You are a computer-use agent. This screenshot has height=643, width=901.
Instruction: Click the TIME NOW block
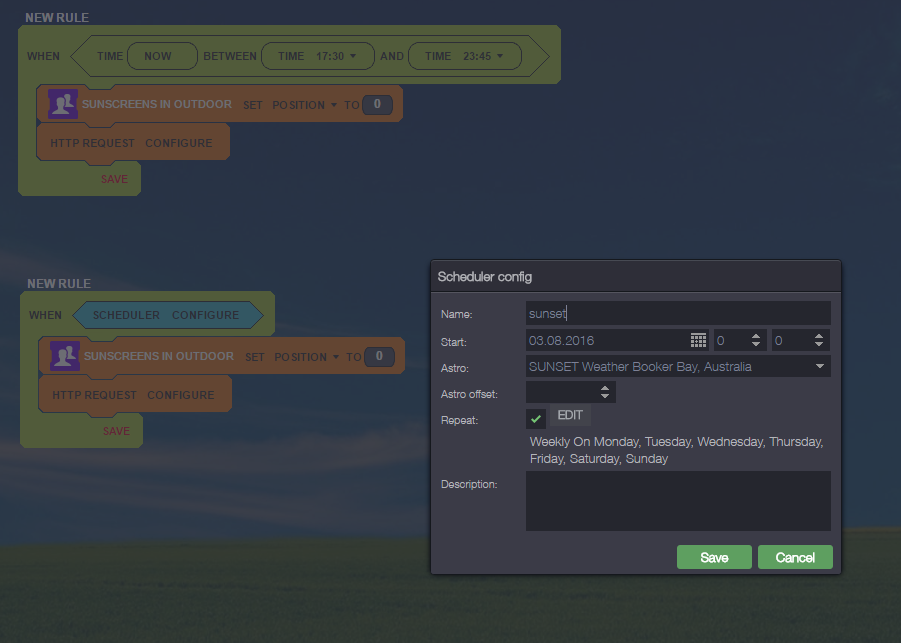click(x=162, y=56)
